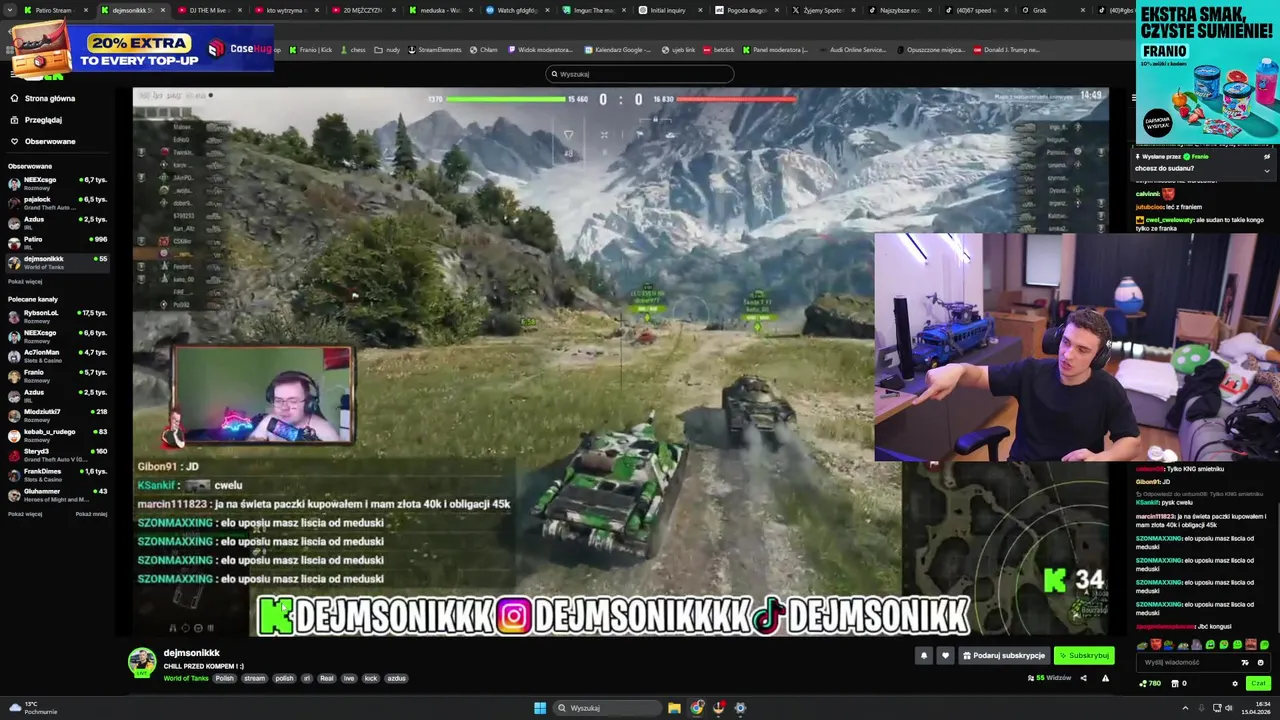
Task: Open chat settings gear icon
Action: pos(1235,684)
